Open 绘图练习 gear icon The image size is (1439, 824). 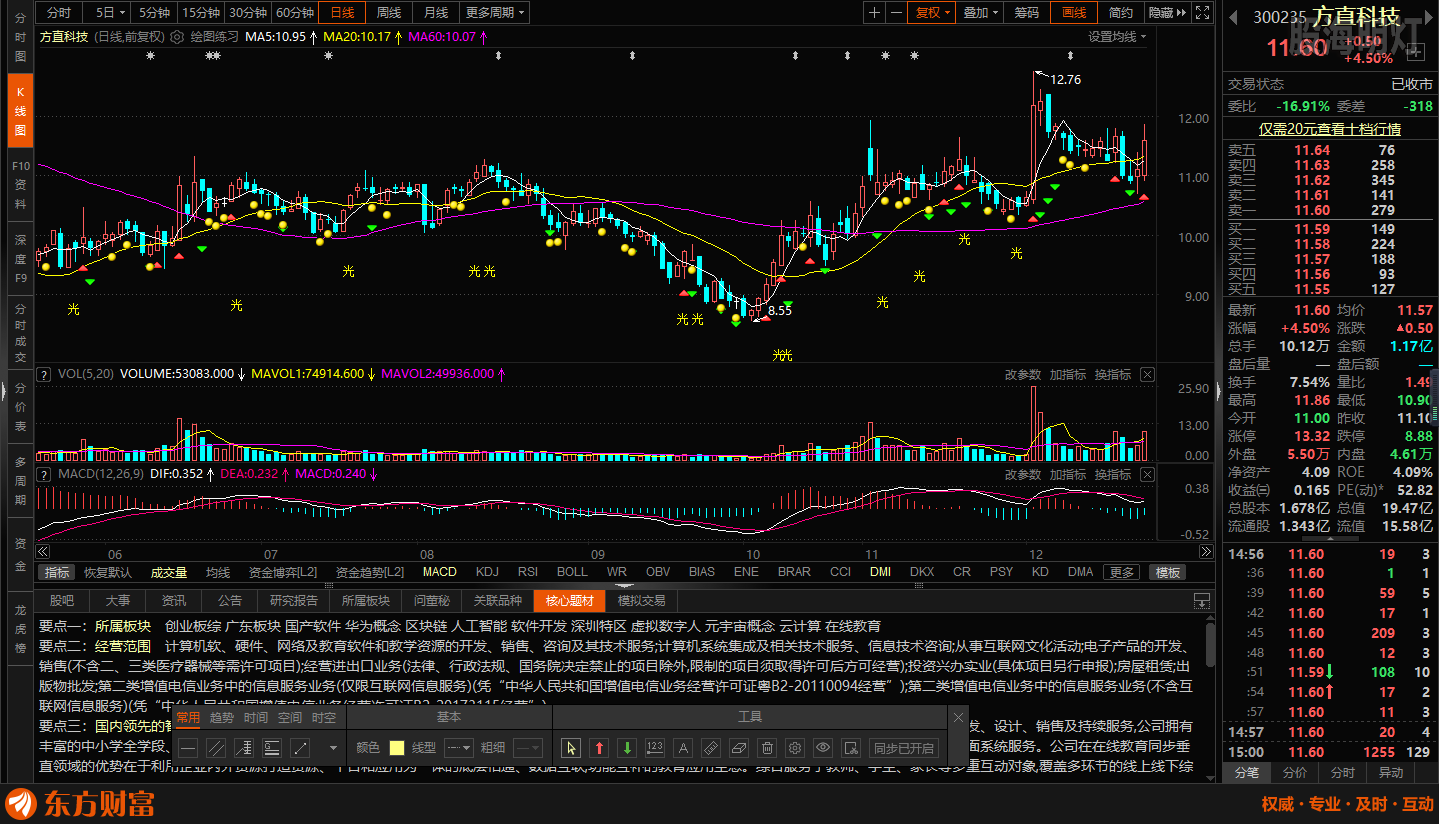[178, 36]
